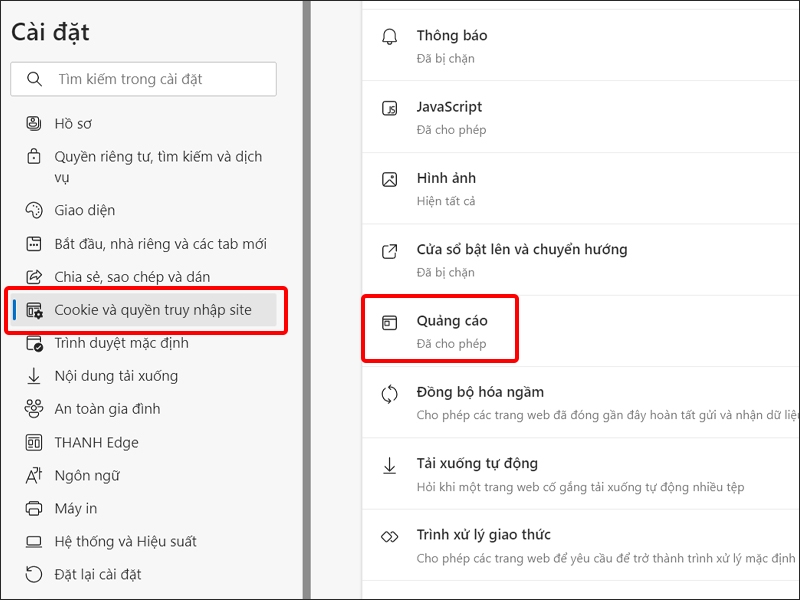Click the download arrow beside Tải xuống tự động
The height and width of the screenshot is (600, 800).
click(x=390, y=466)
